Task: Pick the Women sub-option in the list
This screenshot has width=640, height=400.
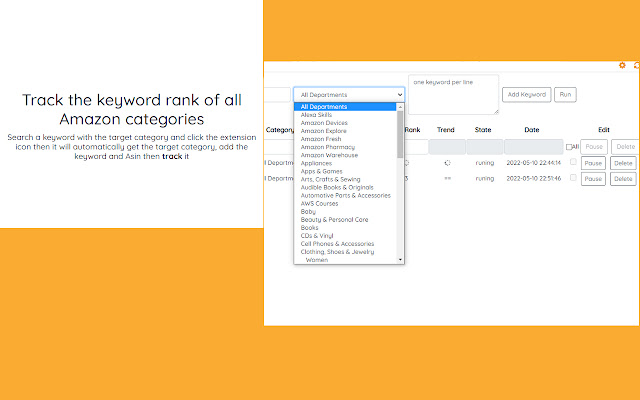Action: click(317, 260)
